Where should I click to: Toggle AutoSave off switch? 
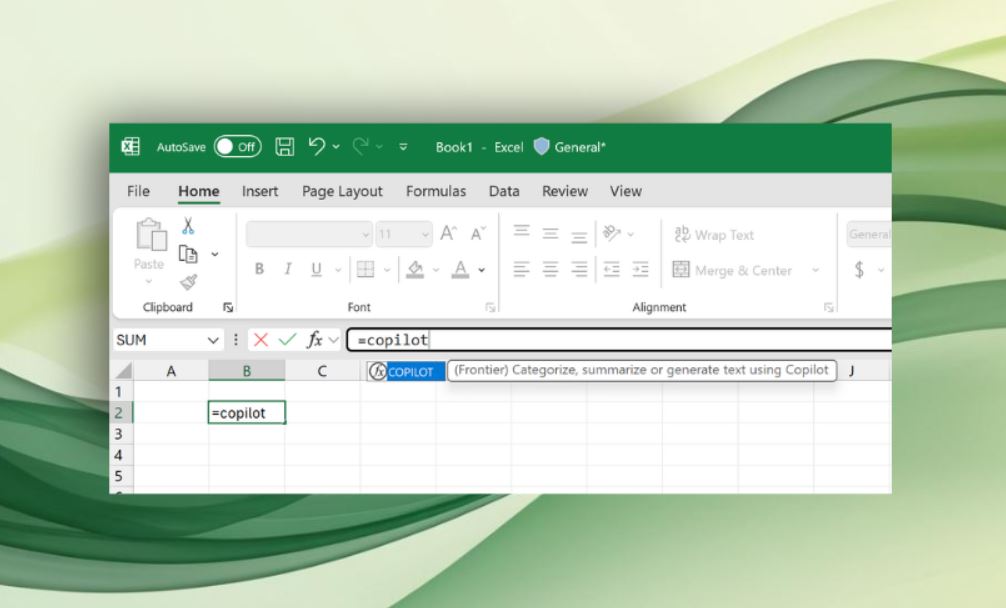(238, 146)
